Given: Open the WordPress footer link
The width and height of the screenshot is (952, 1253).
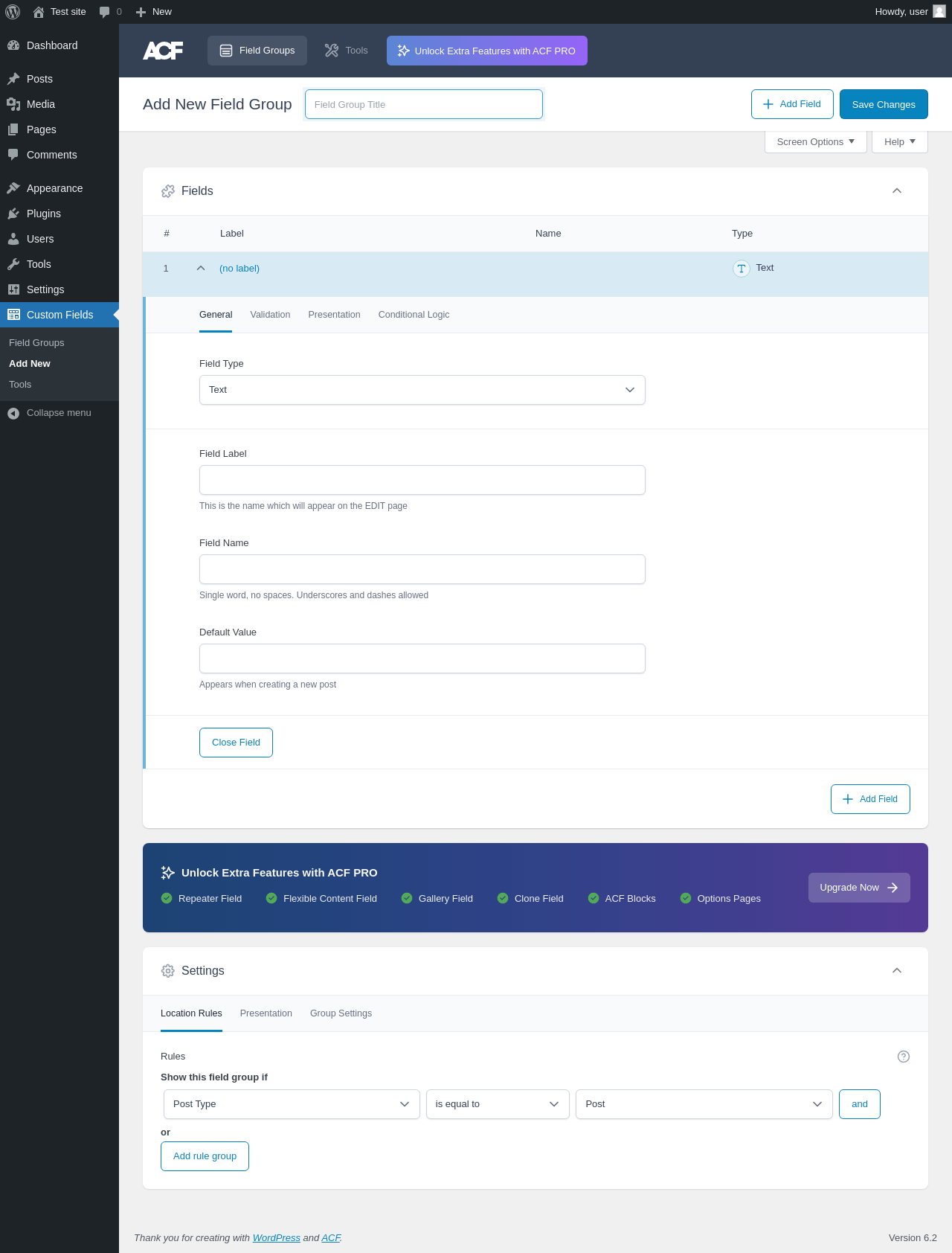Looking at the screenshot, I should click(x=277, y=1238).
